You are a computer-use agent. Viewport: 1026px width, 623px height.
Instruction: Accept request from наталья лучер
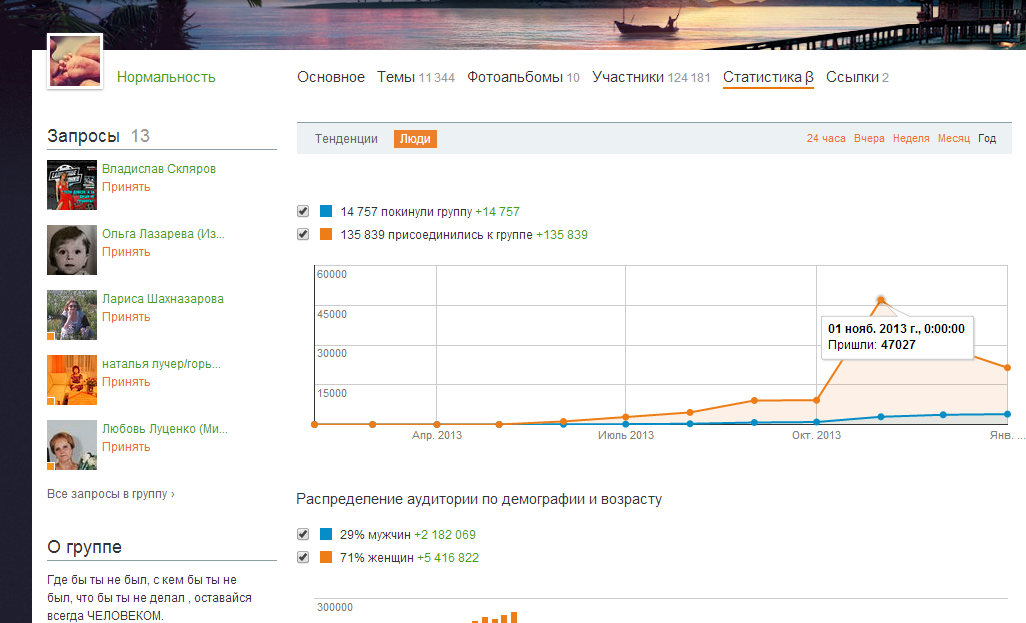point(126,382)
